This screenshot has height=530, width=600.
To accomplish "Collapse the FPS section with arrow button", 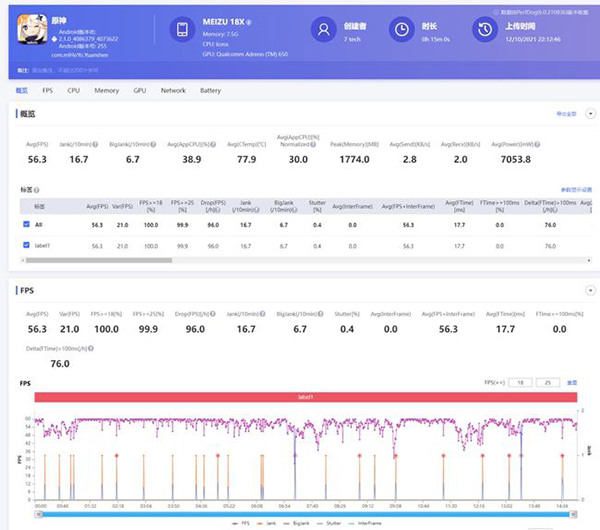I will point(589,291).
